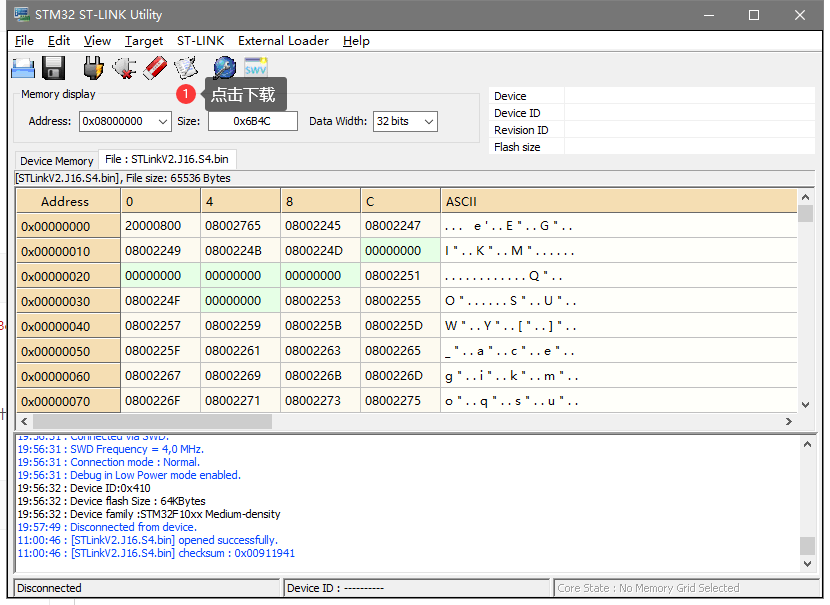
Task: Select the File : STLinkV2.J16.S4.bin tab
Action: pos(167,159)
